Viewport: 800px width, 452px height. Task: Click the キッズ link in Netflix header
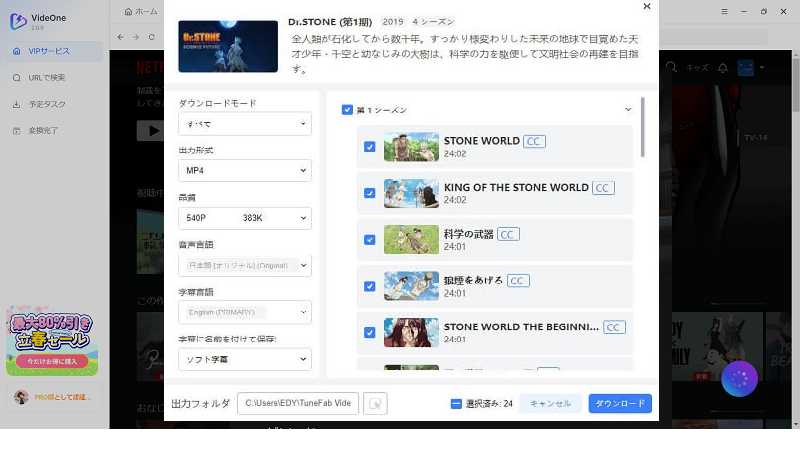[697, 67]
